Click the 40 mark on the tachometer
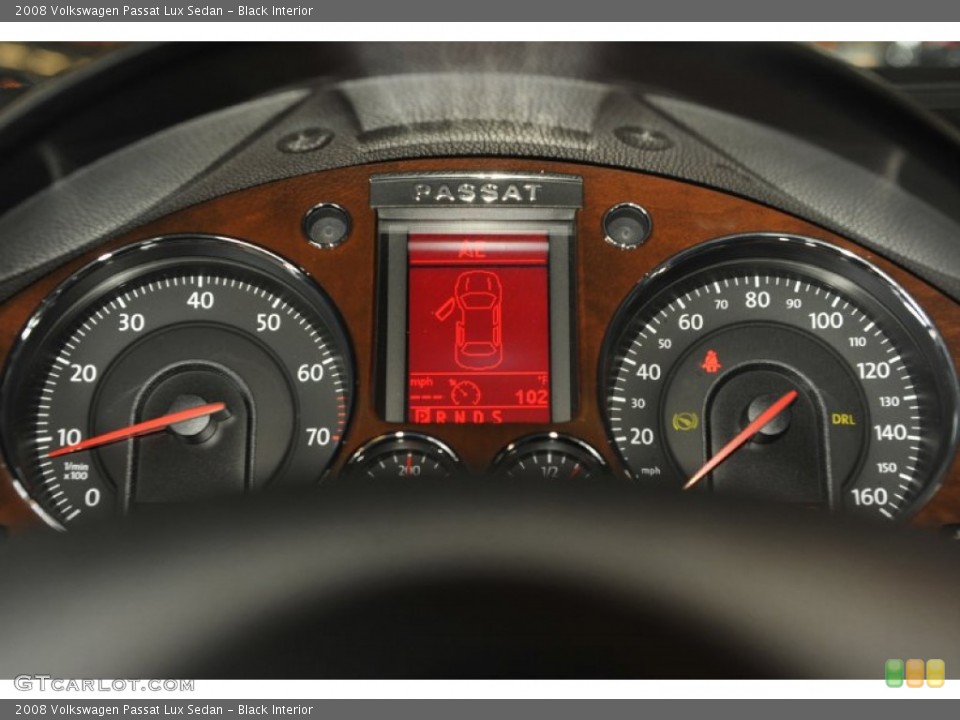Image resolution: width=960 pixels, height=720 pixels. 200,301
